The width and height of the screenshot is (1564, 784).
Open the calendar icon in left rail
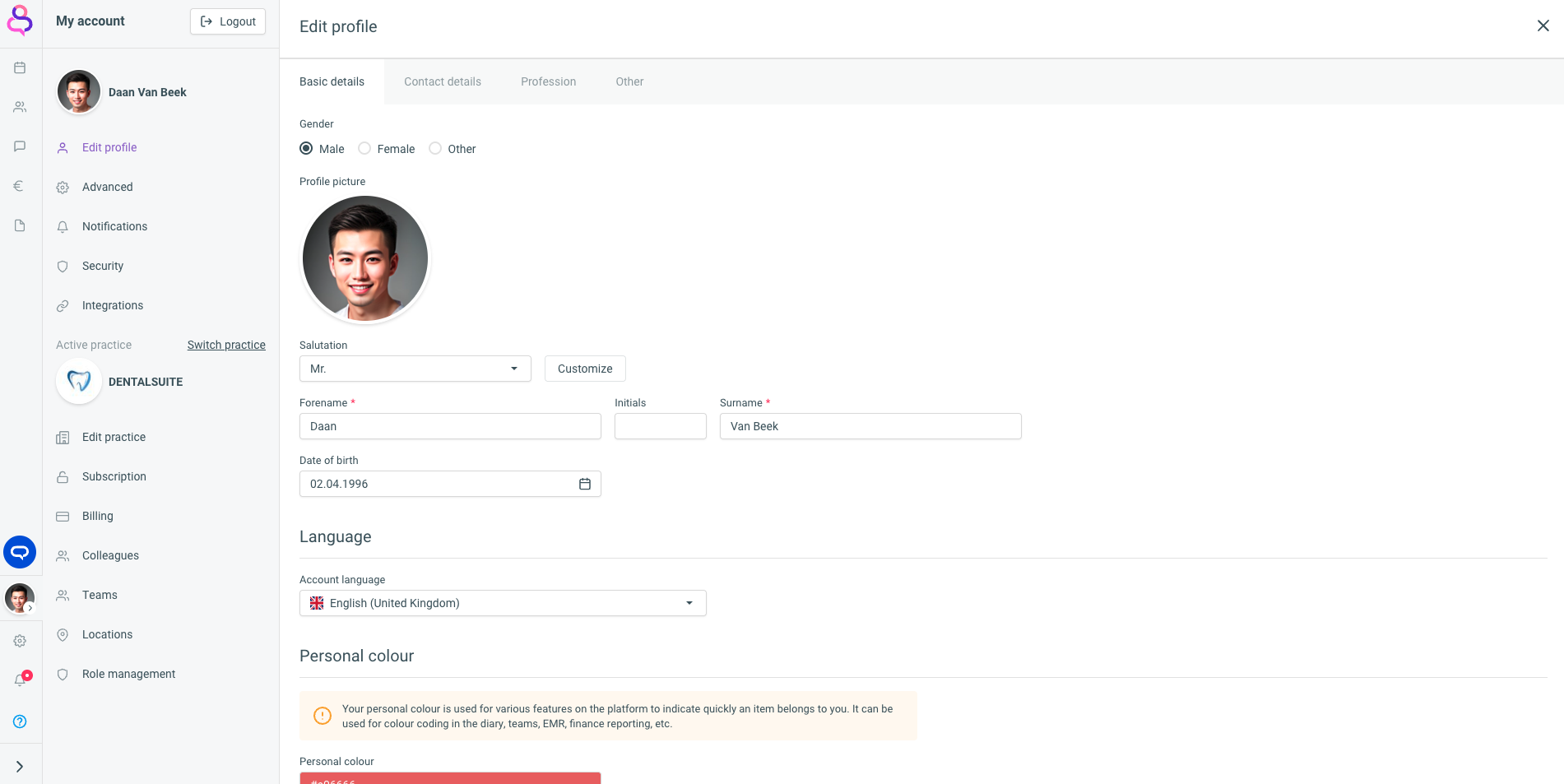point(20,67)
